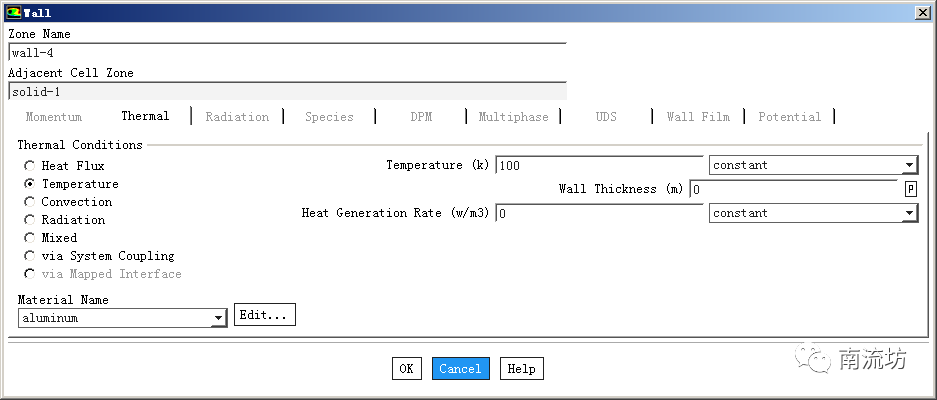Open the Thermal tab

(145, 116)
